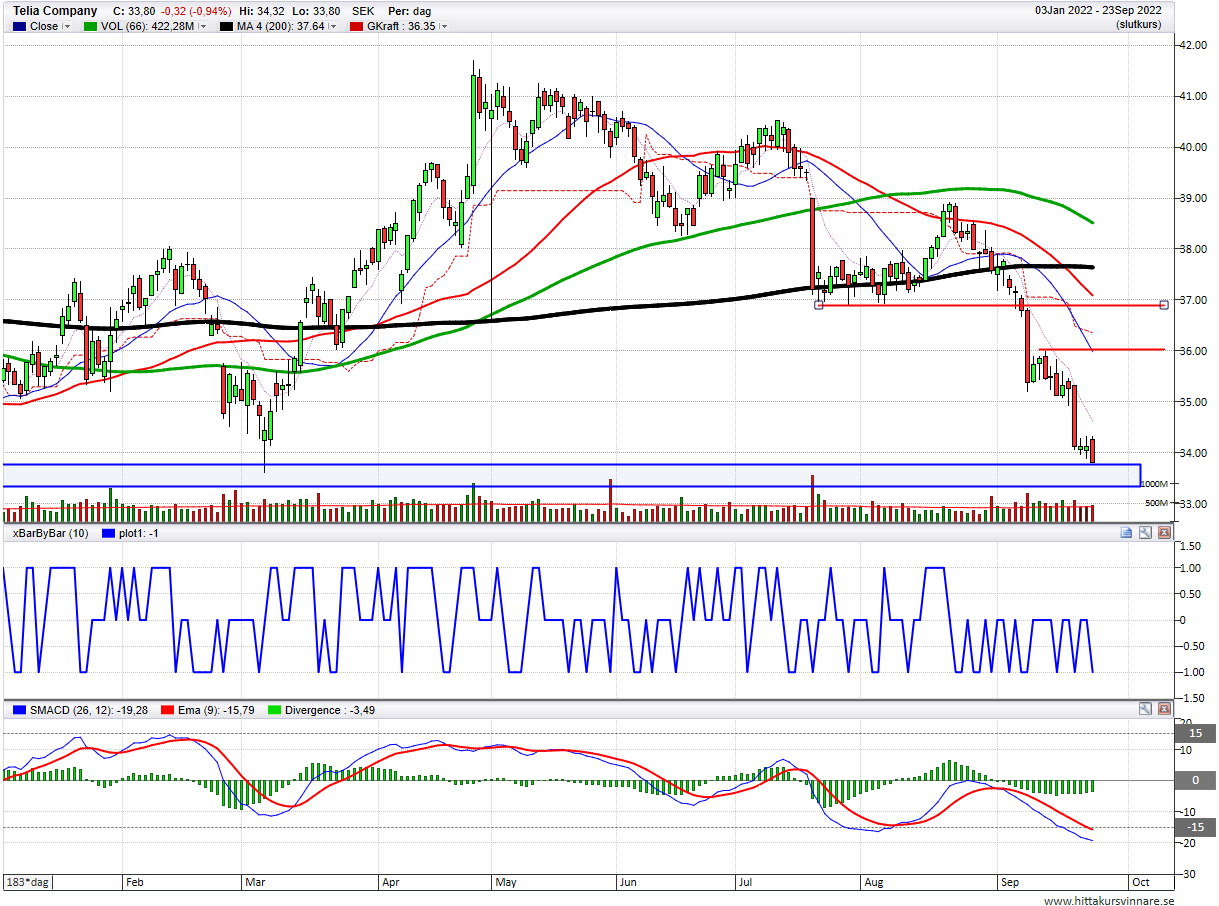This screenshot has width=1219, height=906.
Task: Select left handle of red support line at 37
Action: (819, 305)
